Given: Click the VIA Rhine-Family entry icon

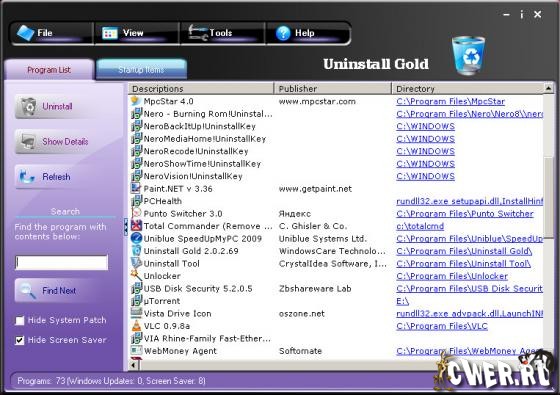Looking at the screenshot, I should point(136,338).
